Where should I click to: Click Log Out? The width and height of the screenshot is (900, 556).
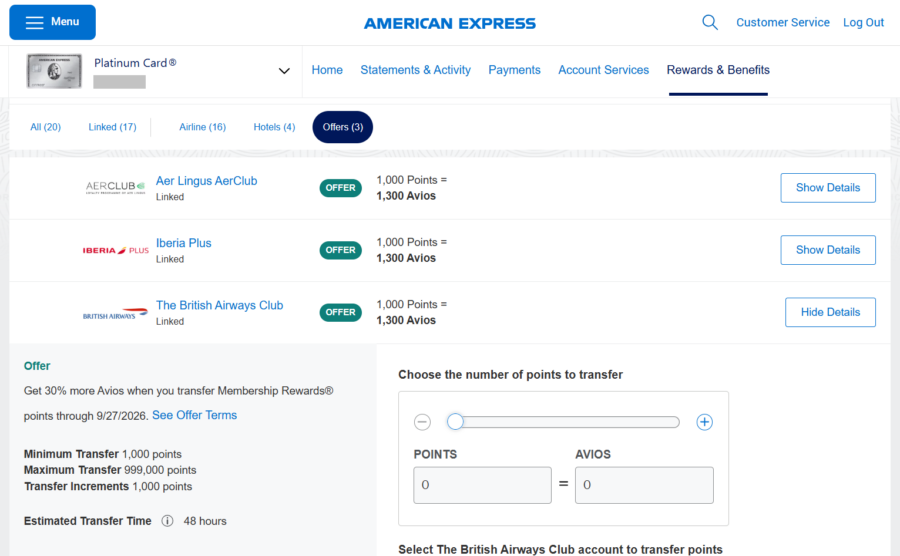click(863, 22)
